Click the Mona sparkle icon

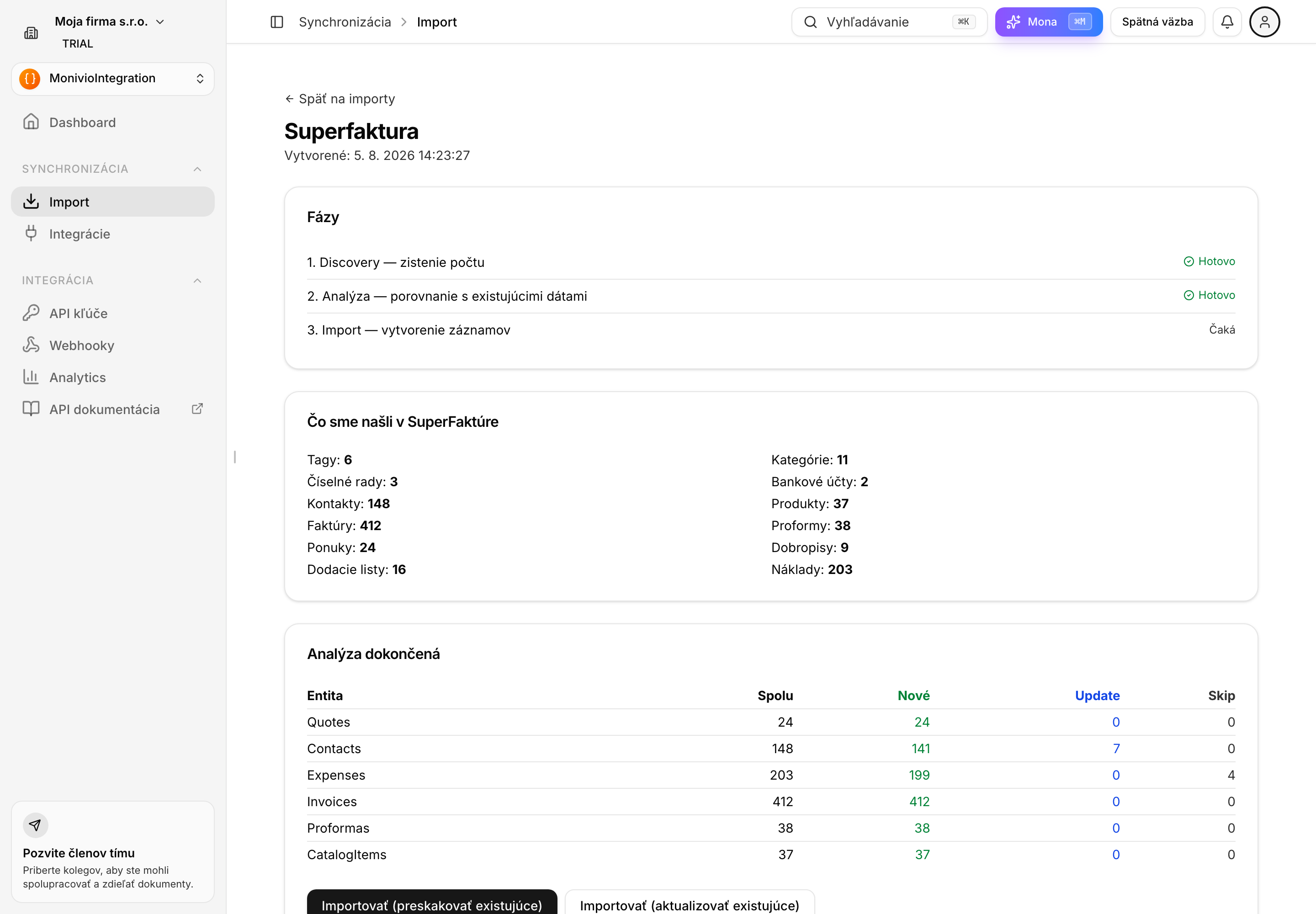click(1013, 22)
